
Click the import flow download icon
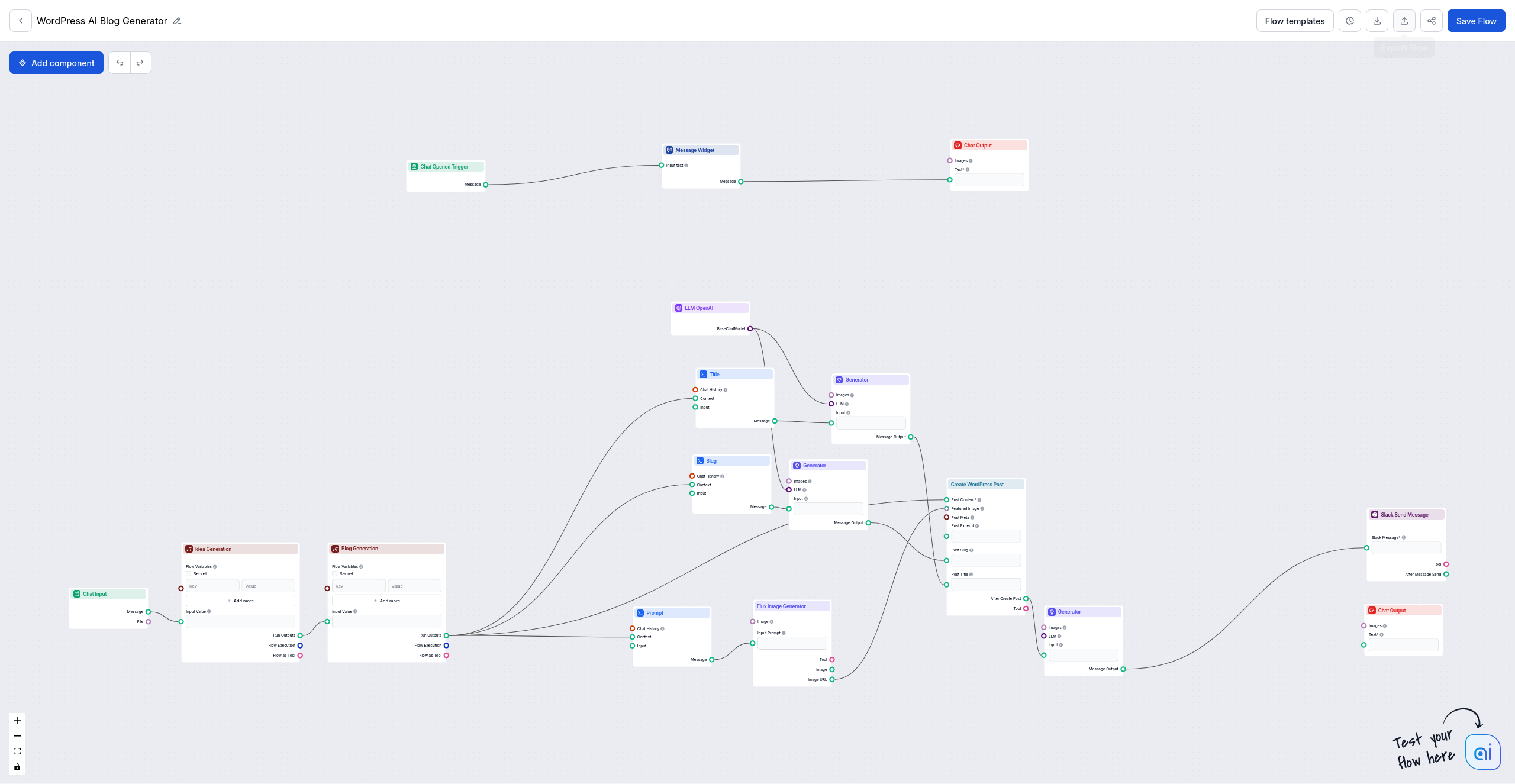(x=1377, y=21)
